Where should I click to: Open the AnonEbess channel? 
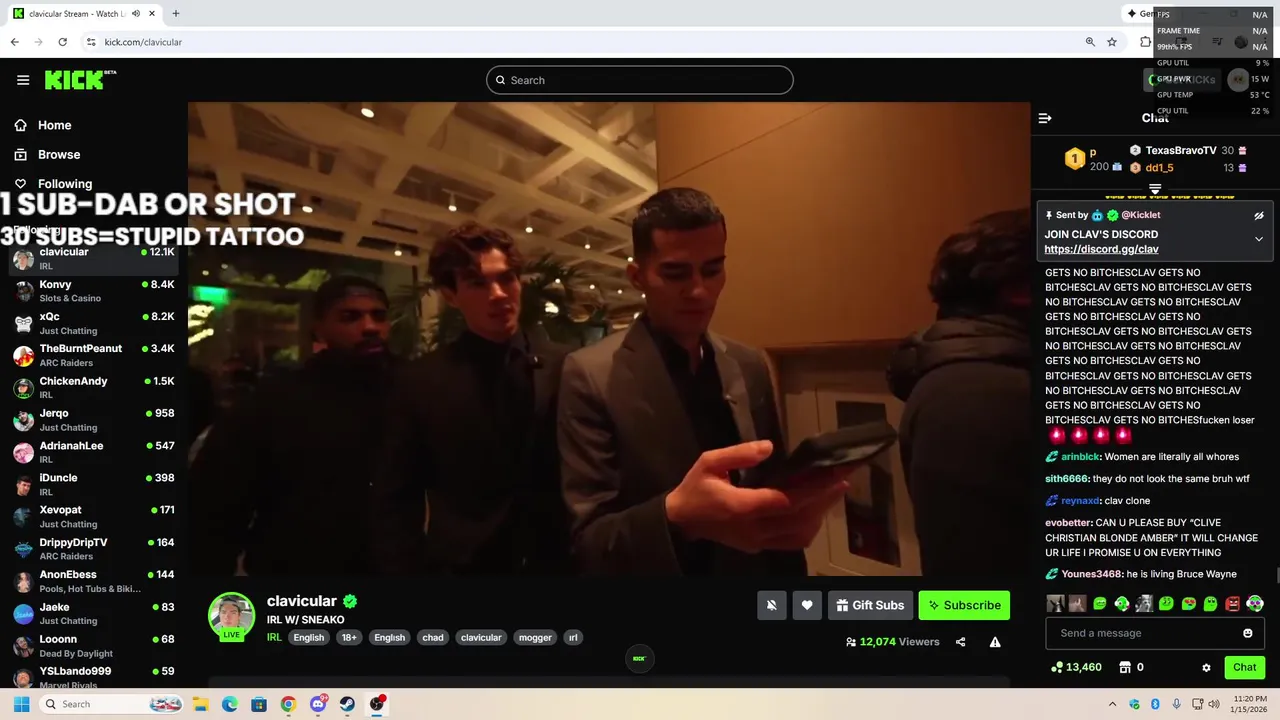point(93,581)
